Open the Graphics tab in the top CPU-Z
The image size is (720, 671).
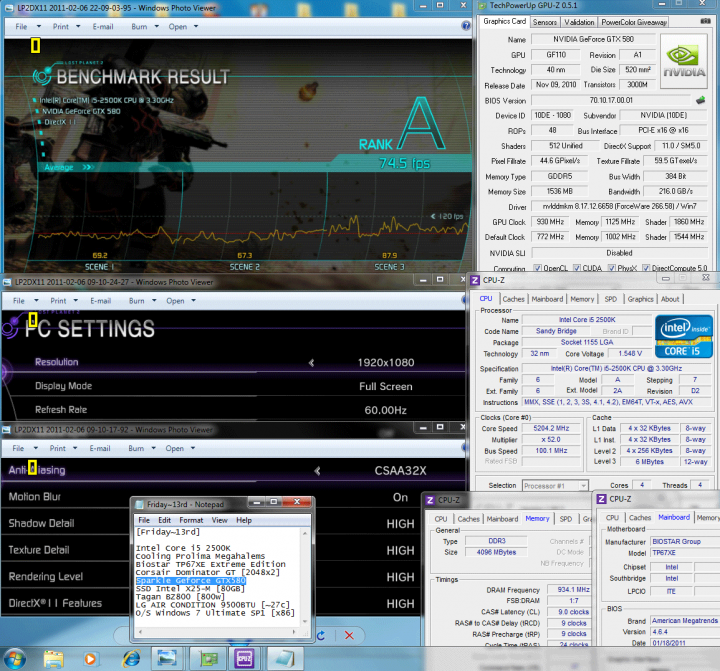(x=640, y=299)
